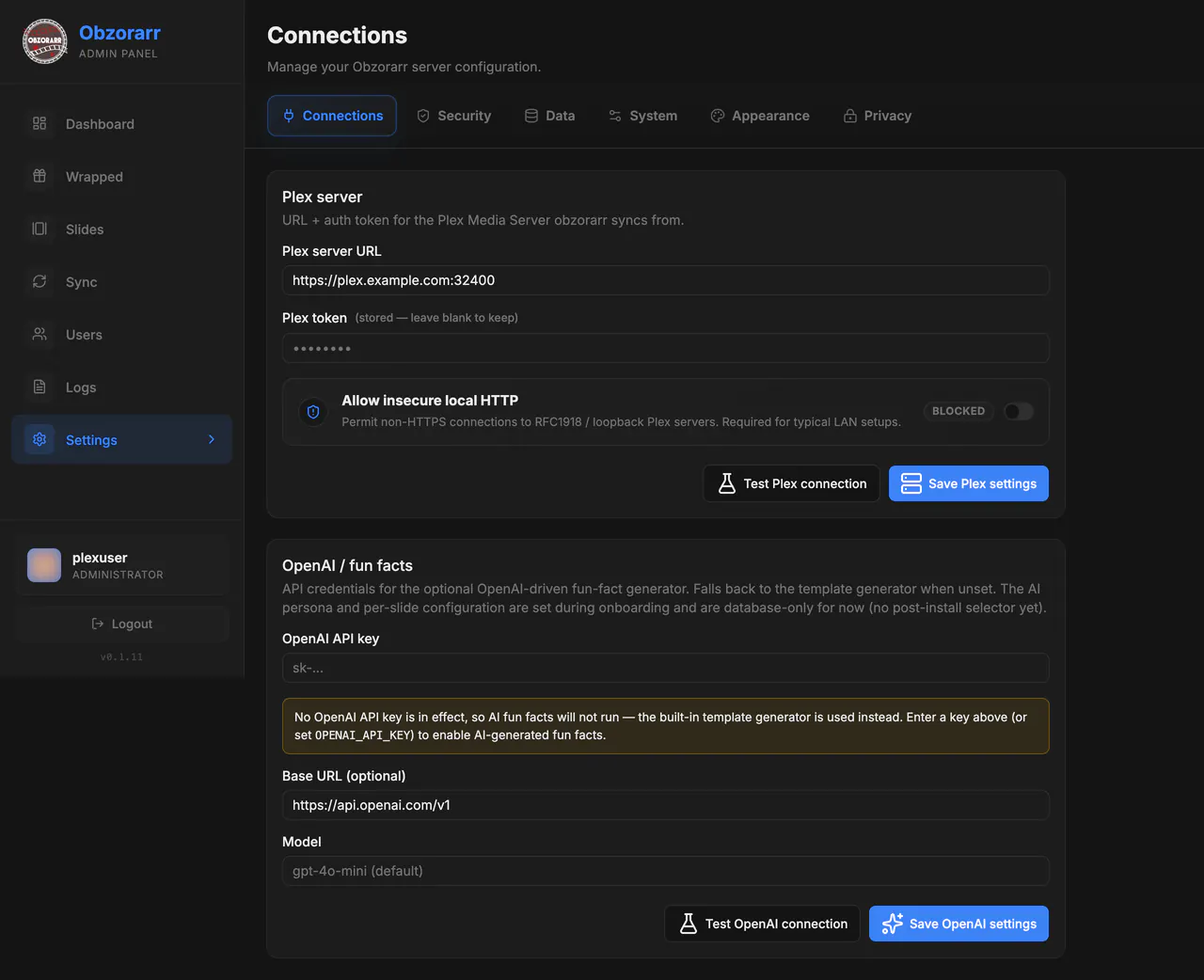The height and width of the screenshot is (980, 1204).
Task: Click the logout arrow icon
Action: [98, 624]
